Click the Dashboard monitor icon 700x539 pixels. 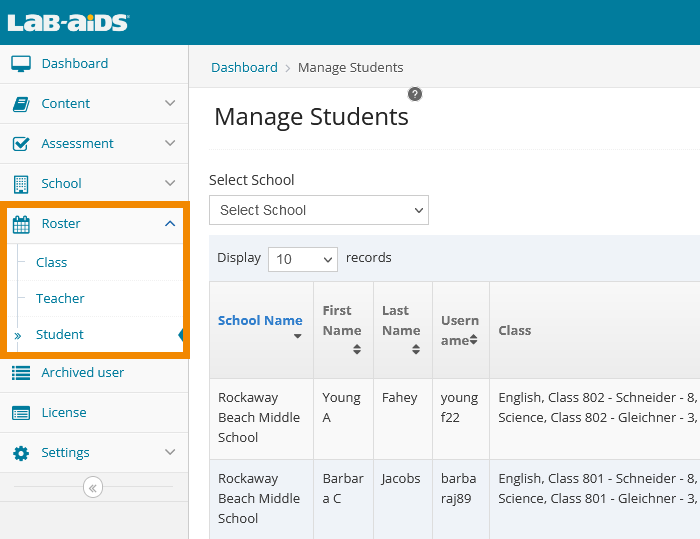21,64
